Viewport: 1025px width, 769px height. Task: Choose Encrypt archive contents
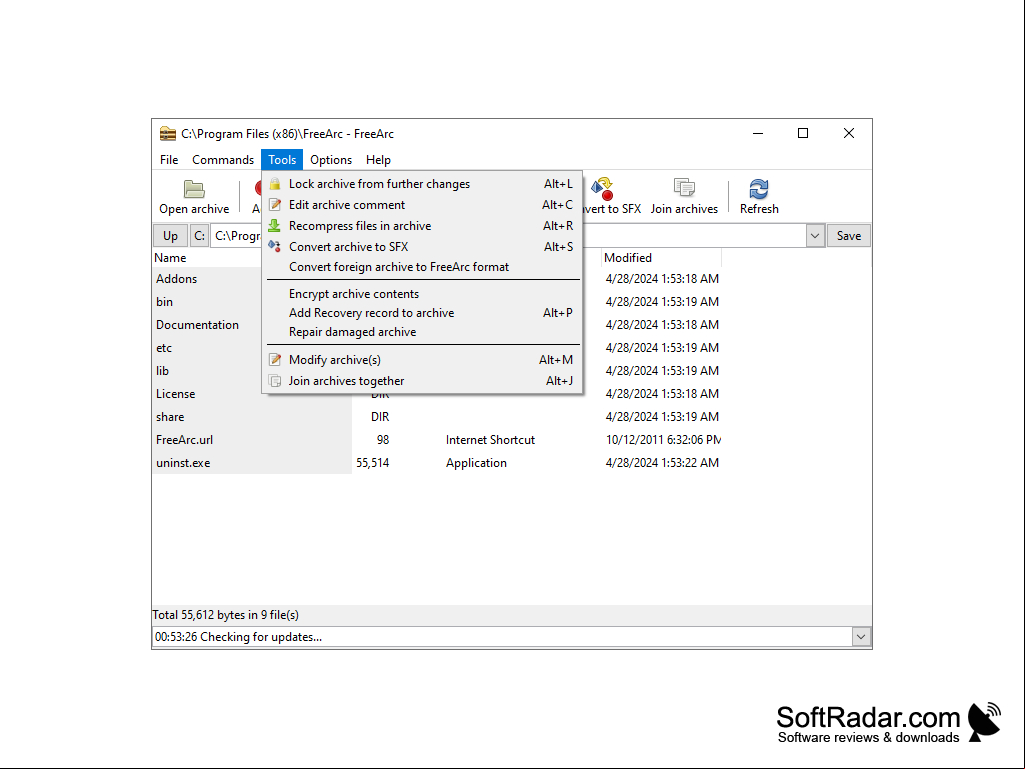pos(422,294)
